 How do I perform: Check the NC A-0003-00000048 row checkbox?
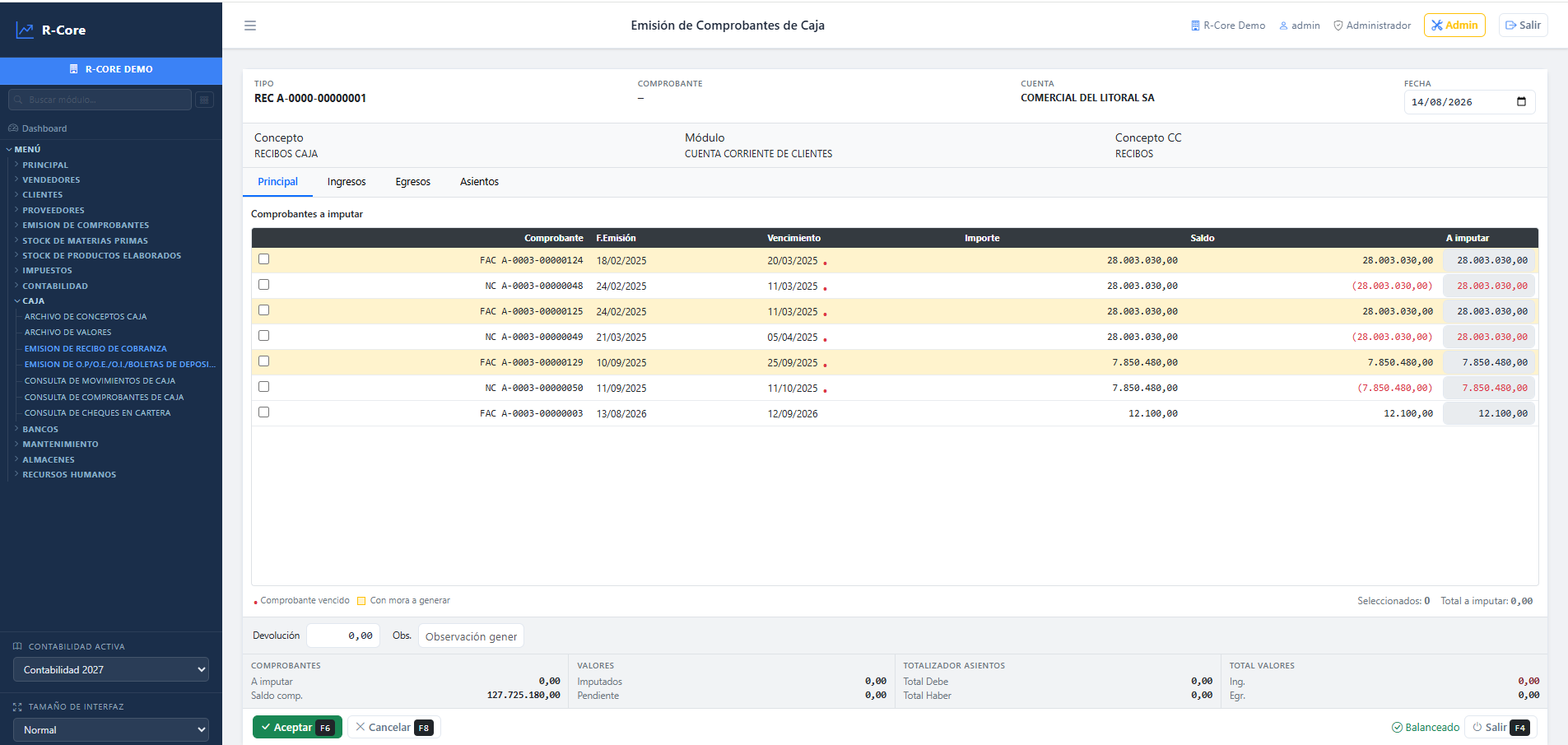tap(263, 285)
